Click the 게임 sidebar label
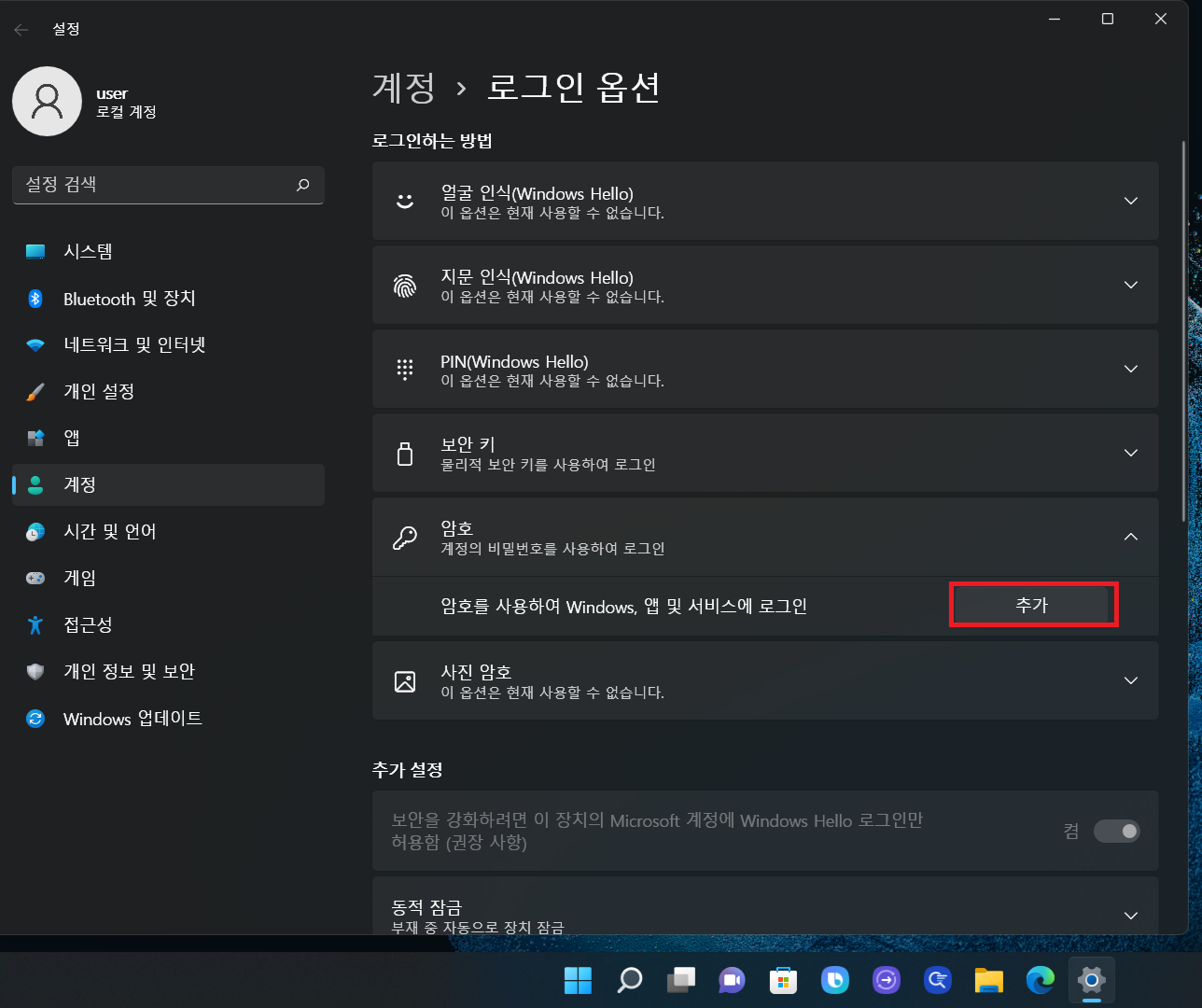The width and height of the screenshot is (1202, 1008). [79, 579]
